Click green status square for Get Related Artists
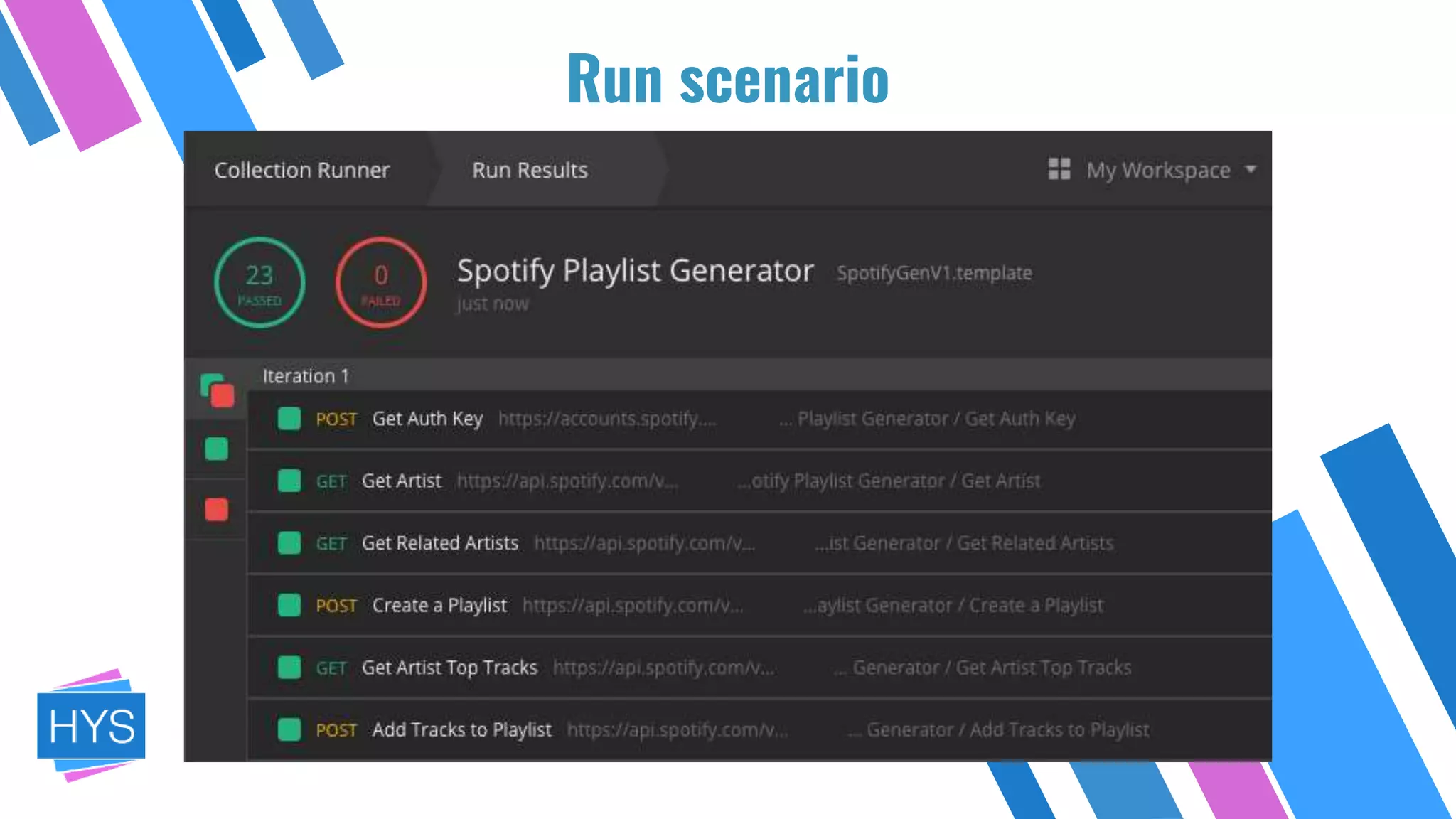Viewport: 1456px width, 819px height. 289,543
